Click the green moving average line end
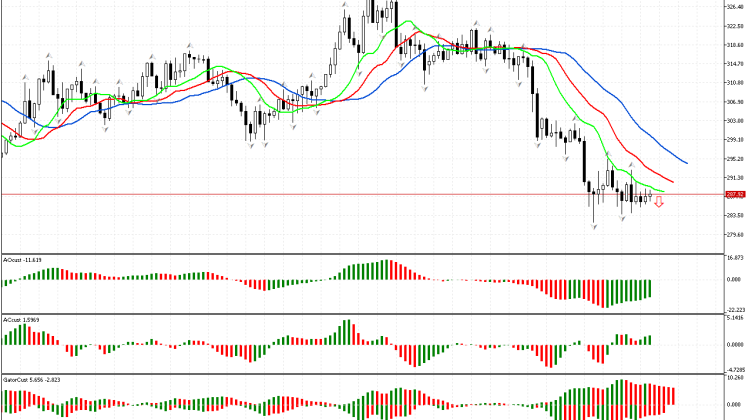752x420 pixels. (x=663, y=190)
